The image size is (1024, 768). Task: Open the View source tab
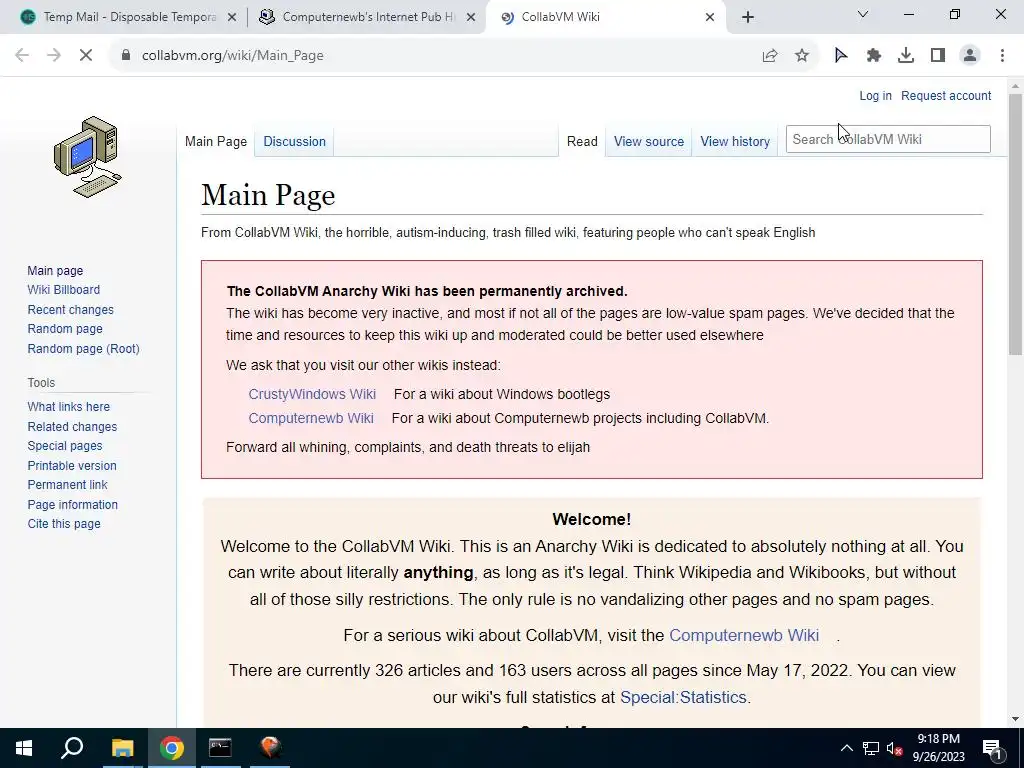click(x=648, y=142)
